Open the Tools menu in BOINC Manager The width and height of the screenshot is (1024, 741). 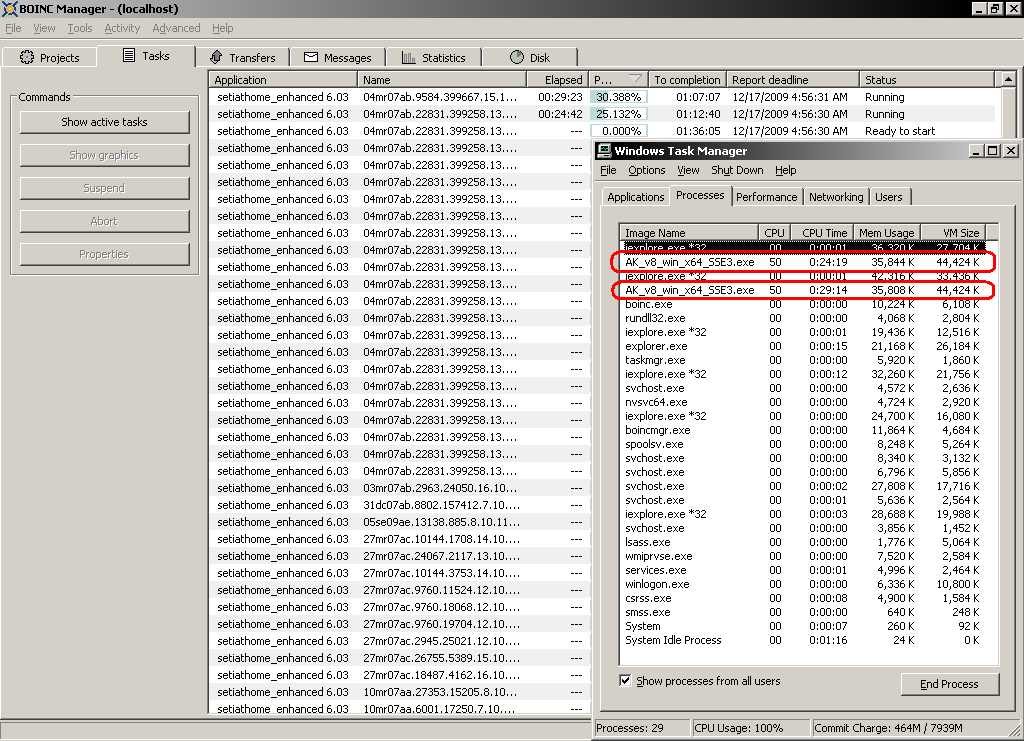(x=80, y=28)
